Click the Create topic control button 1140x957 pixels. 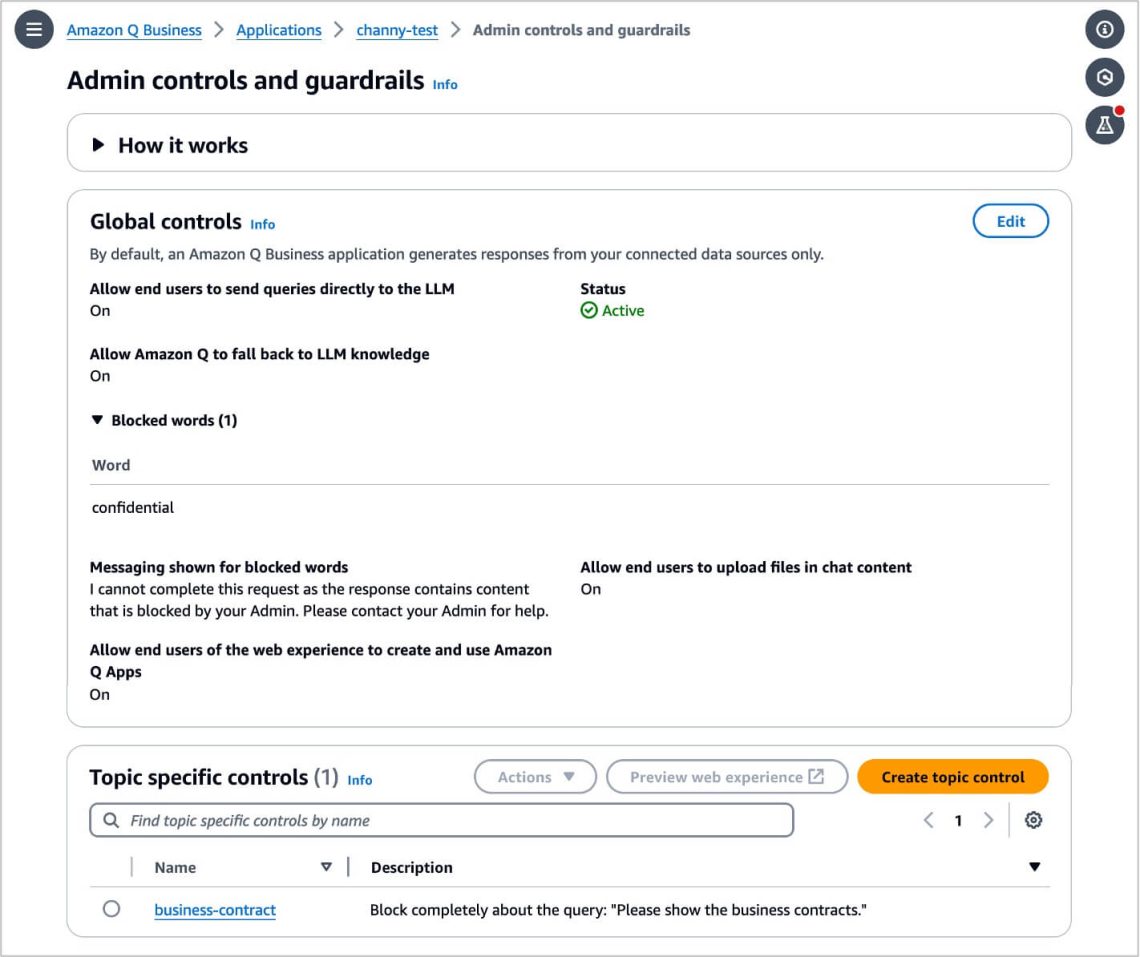tap(951, 777)
